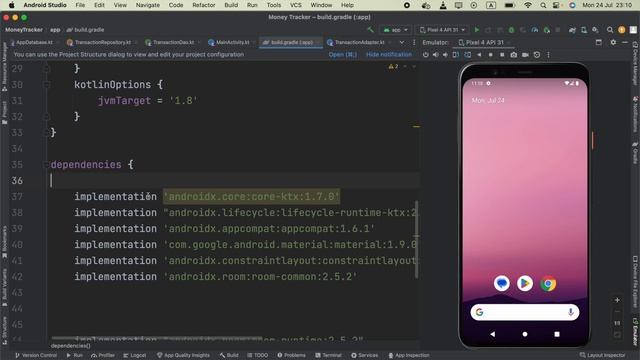Viewport: 640px width, 360px height.
Task: Click the Make Project hammer icon
Action: 371,30
